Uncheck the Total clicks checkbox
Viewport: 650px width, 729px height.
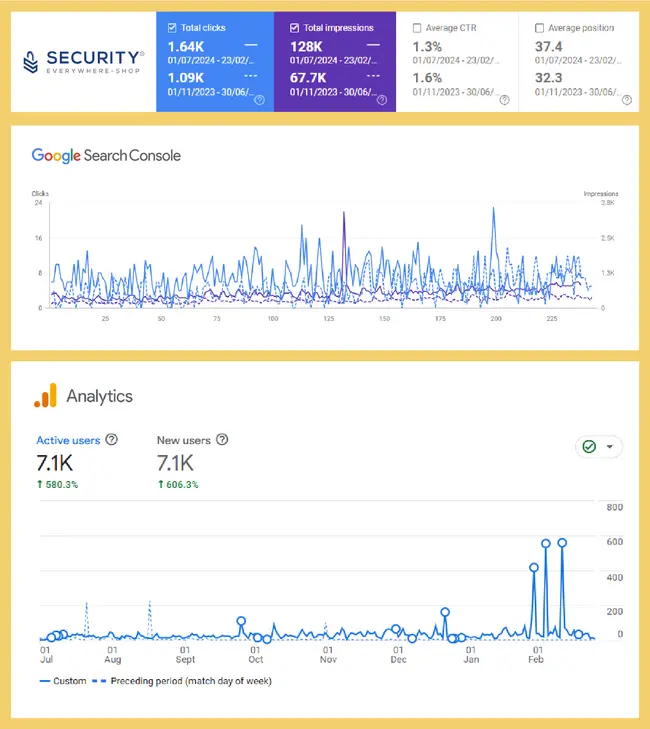[172, 28]
